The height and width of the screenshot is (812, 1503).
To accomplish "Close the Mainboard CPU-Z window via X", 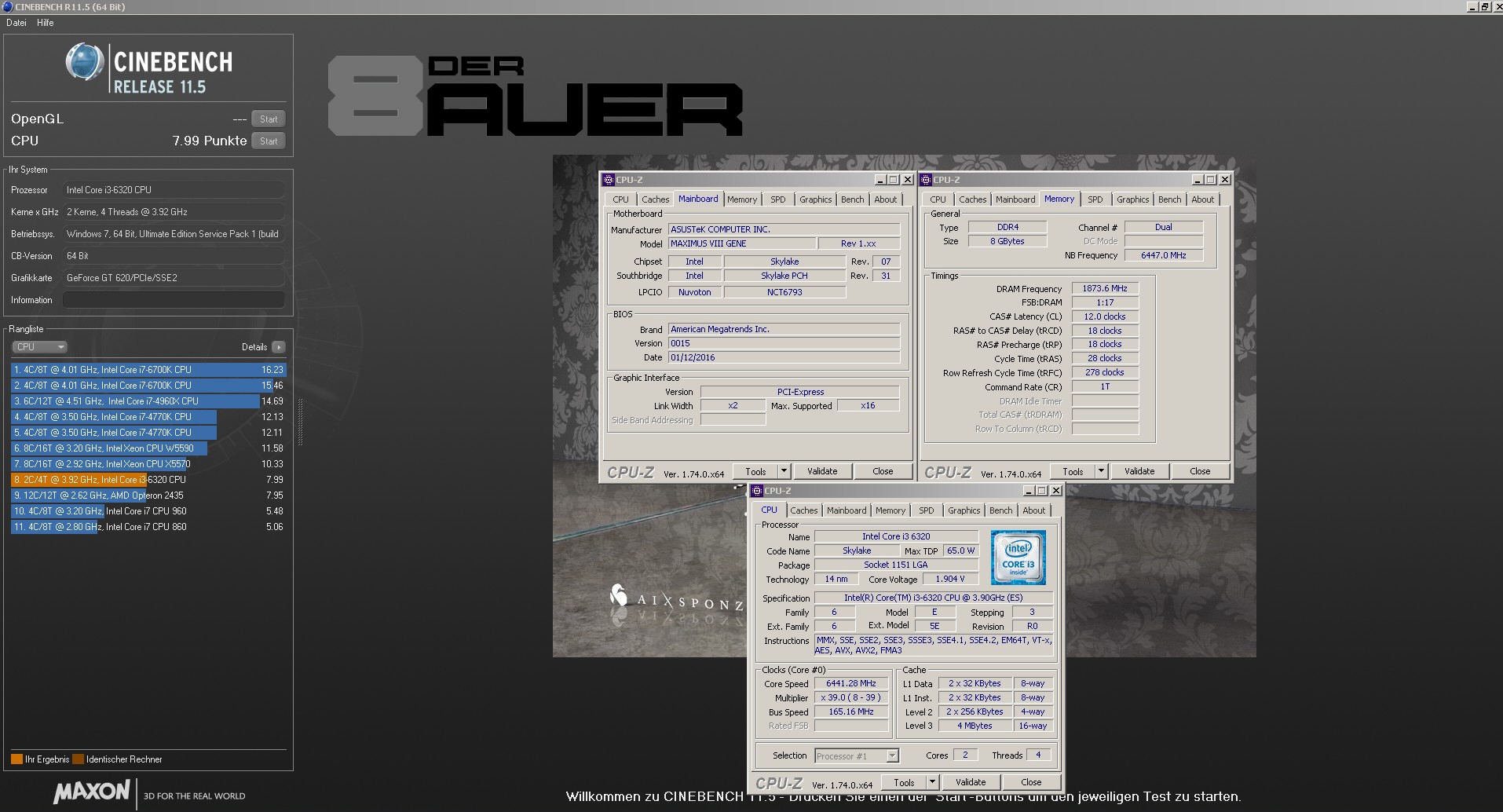I will tap(907, 180).
